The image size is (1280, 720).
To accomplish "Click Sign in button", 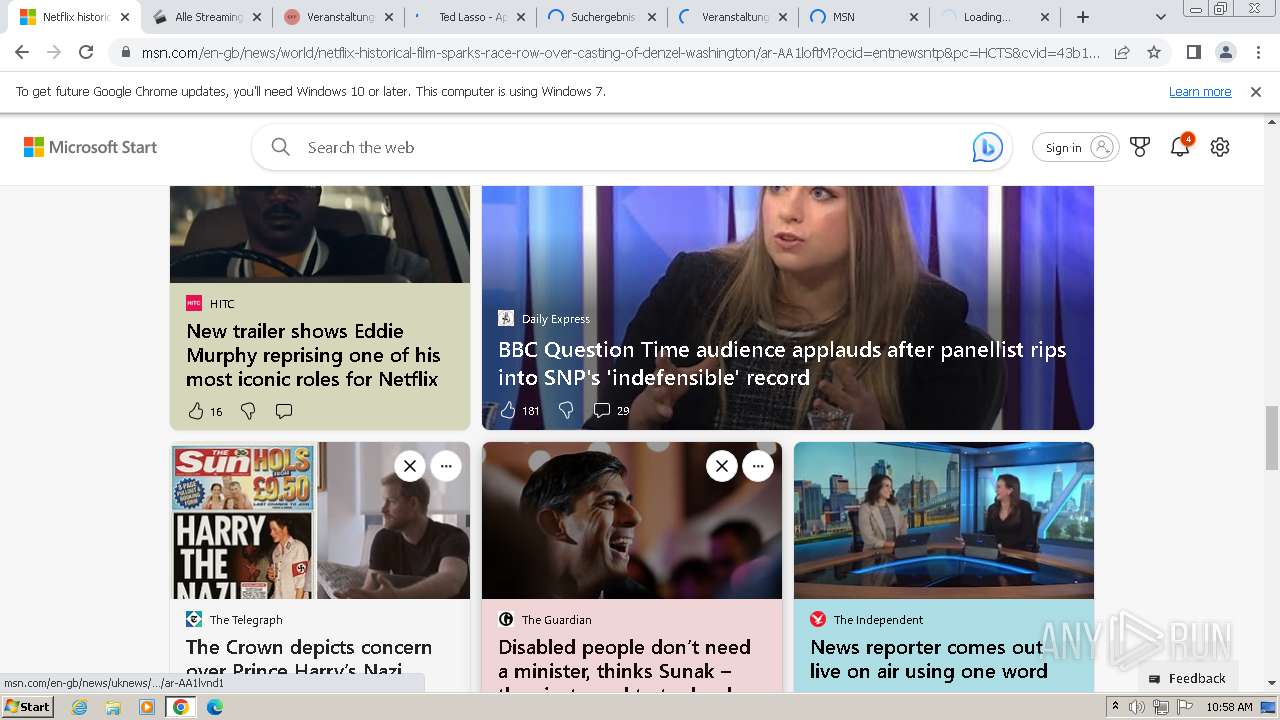I will coord(1075,147).
